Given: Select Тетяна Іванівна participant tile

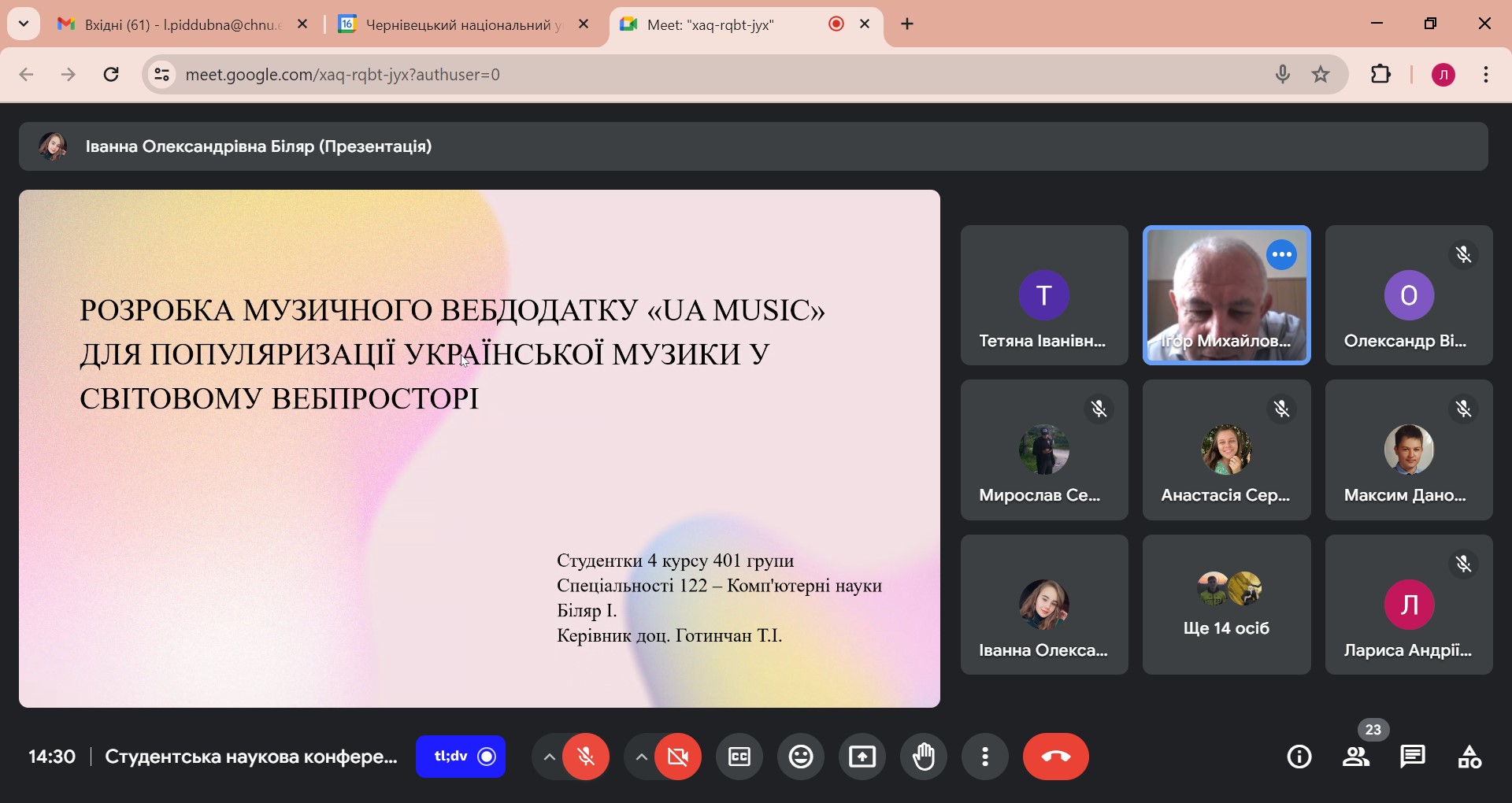Looking at the screenshot, I should 1044,295.
